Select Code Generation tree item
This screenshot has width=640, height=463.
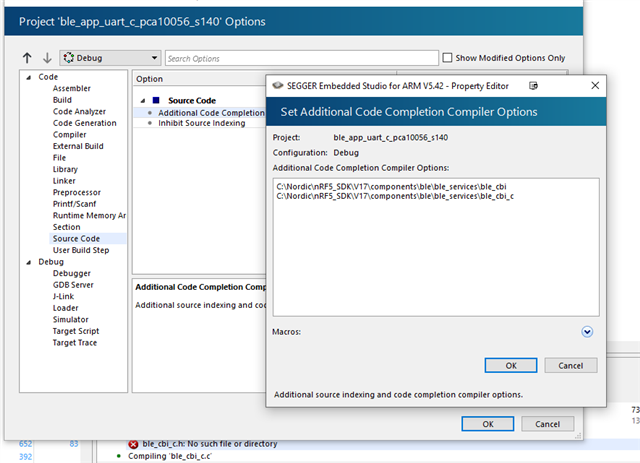(84, 123)
